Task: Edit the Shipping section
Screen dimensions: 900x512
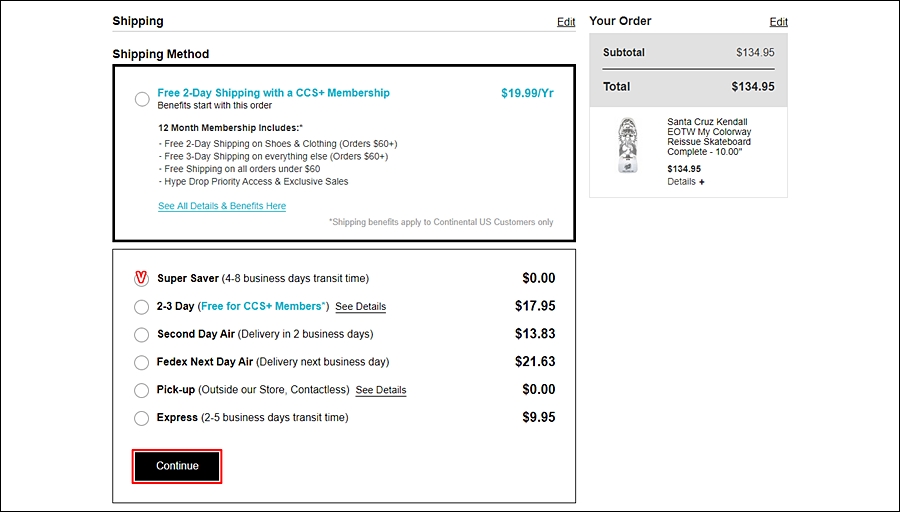Action: pos(566,22)
